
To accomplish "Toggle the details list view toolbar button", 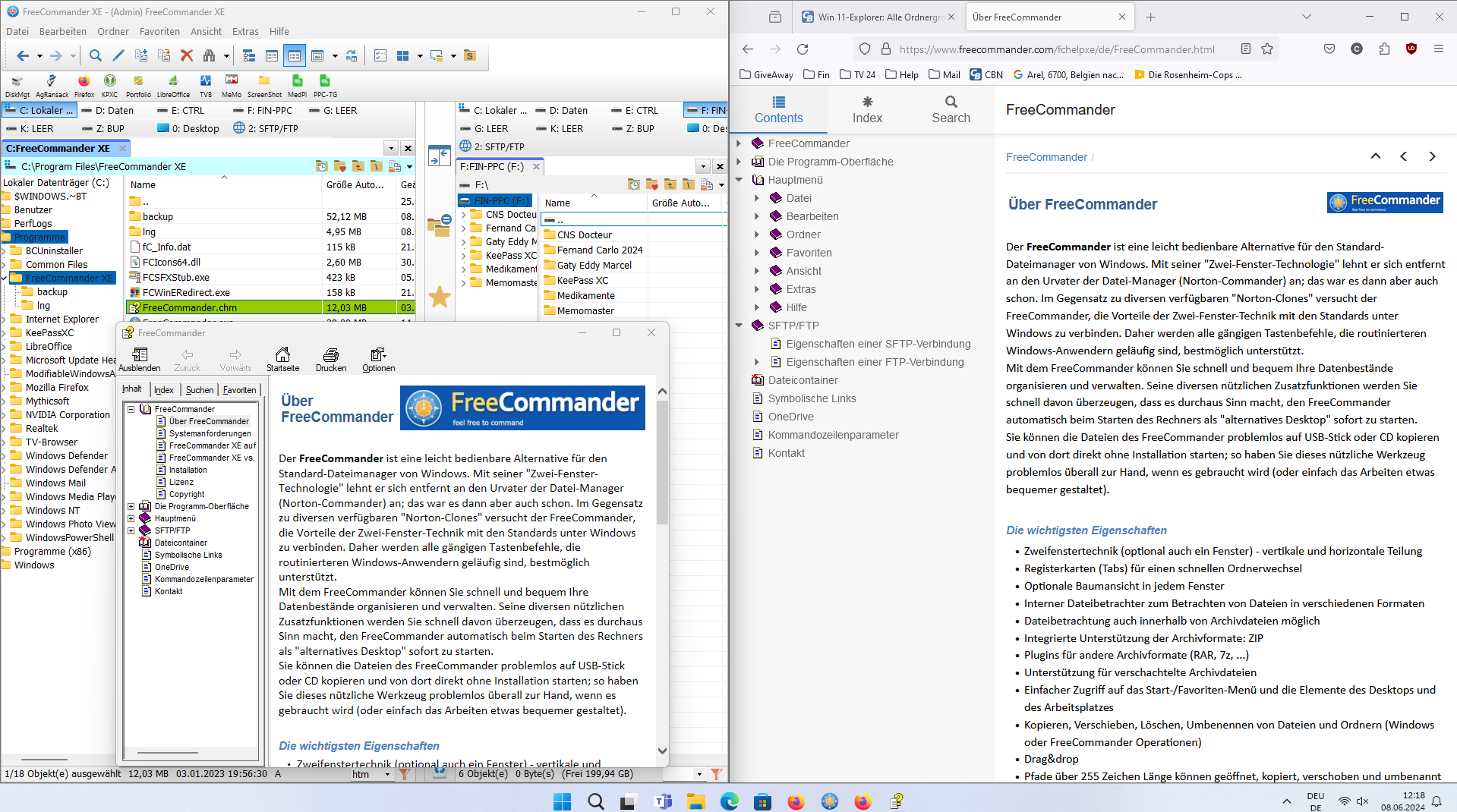I will click(x=295, y=55).
